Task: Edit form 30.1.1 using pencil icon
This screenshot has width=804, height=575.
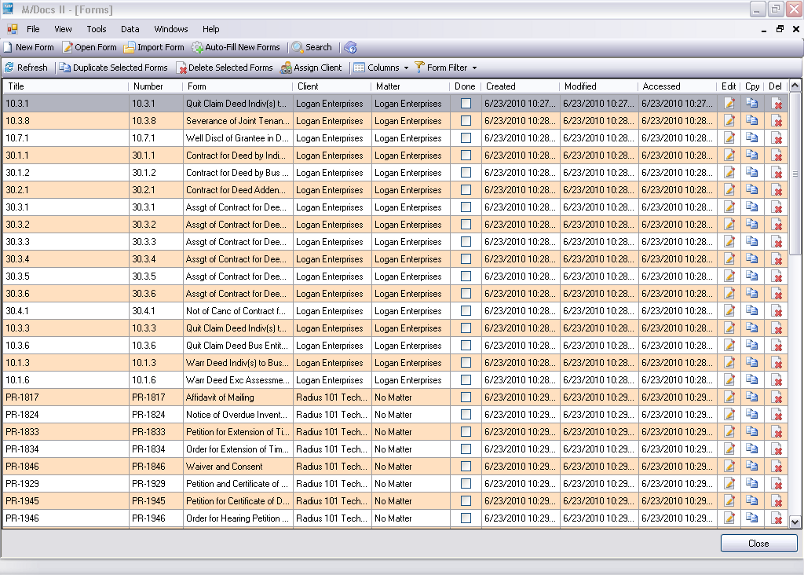Action: pos(729,155)
